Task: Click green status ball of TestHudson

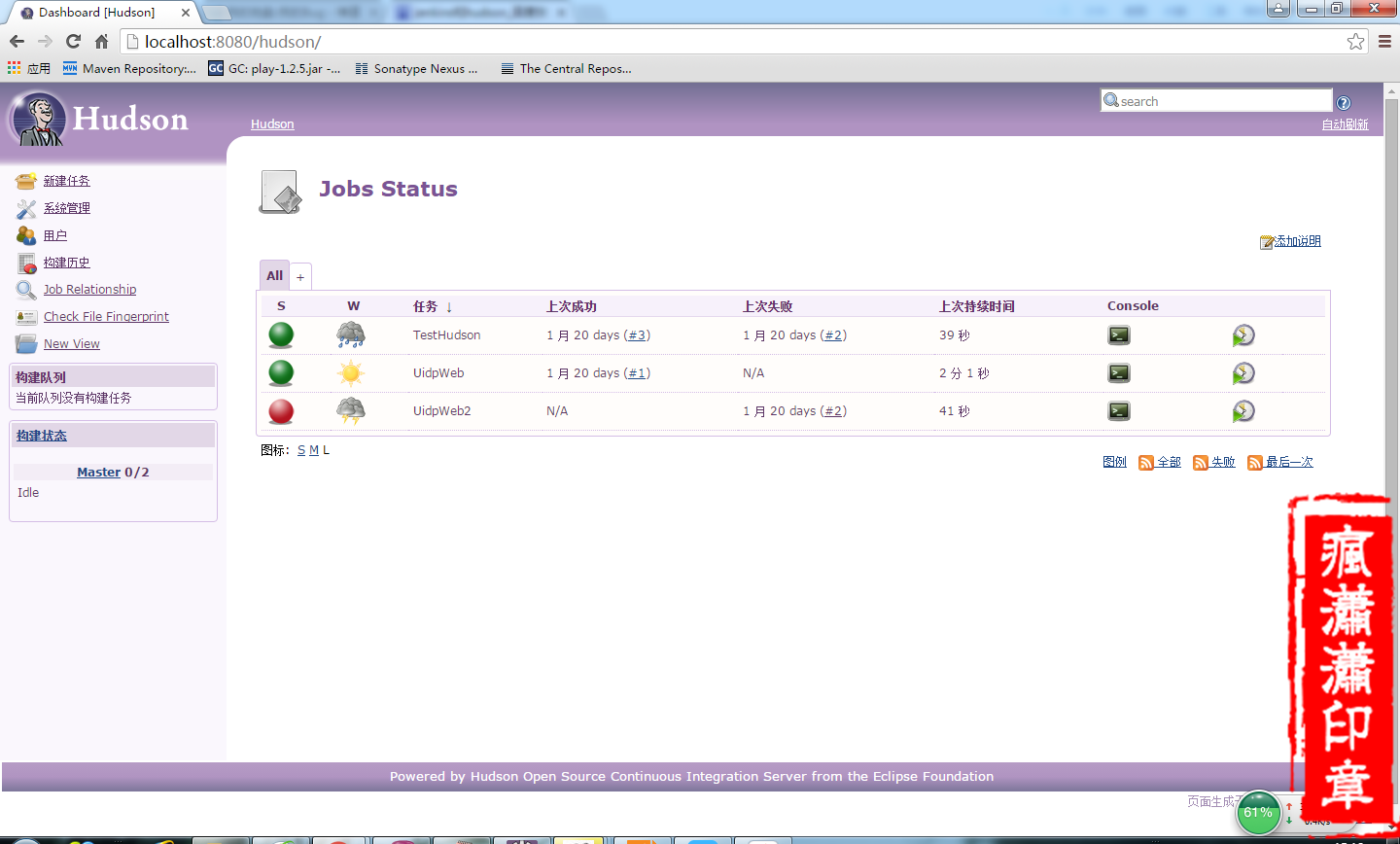Action: click(281, 335)
